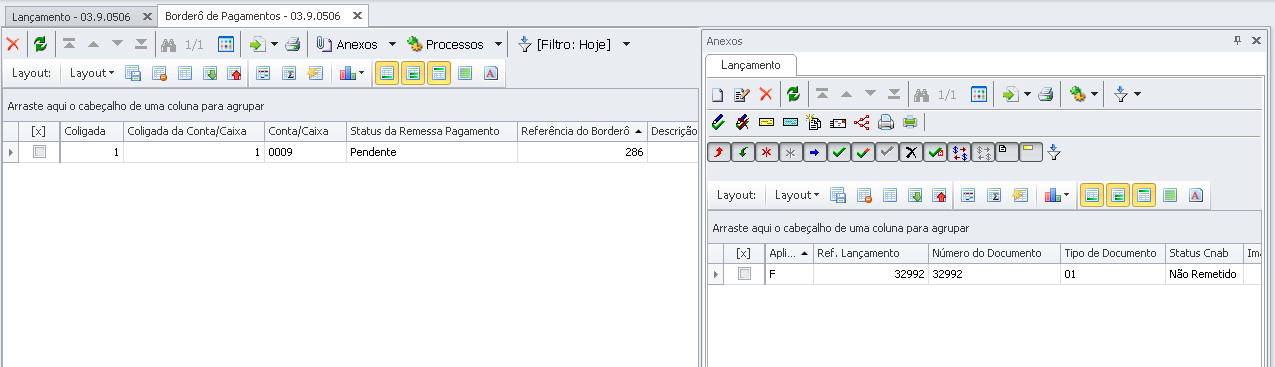The height and width of the screenshot is (367, 1275).
Task: Sort by Conta/Caixa column header
Action: pos(305,131)
